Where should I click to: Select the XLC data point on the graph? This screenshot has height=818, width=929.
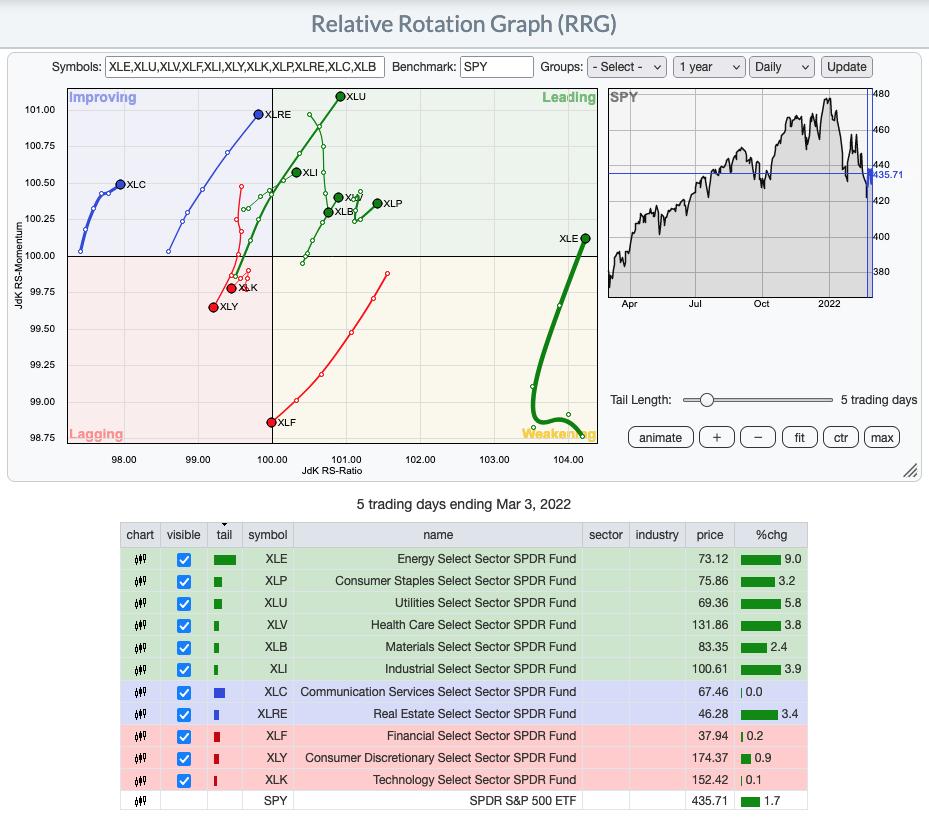pos(120,184)
